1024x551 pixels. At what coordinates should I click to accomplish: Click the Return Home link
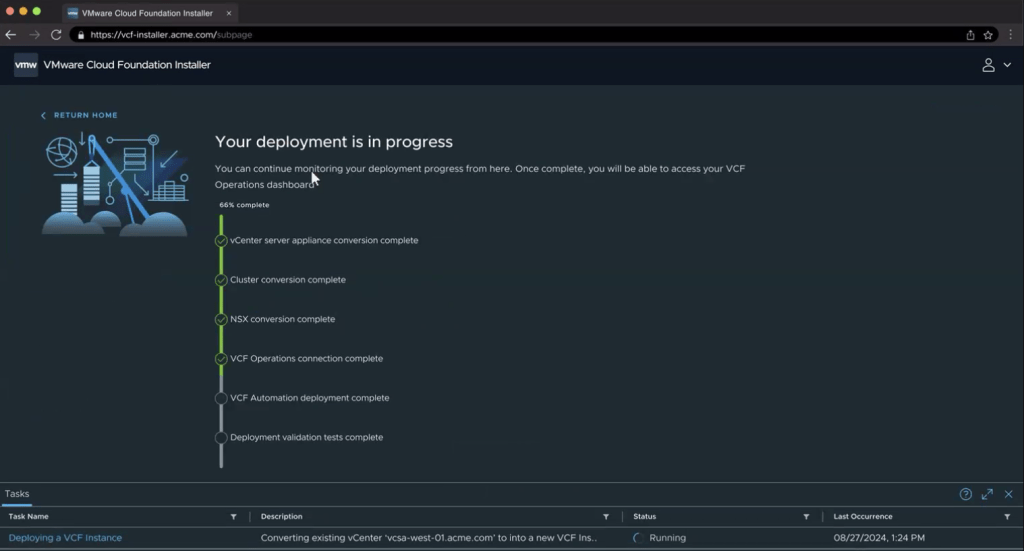(x=80, y=116)
